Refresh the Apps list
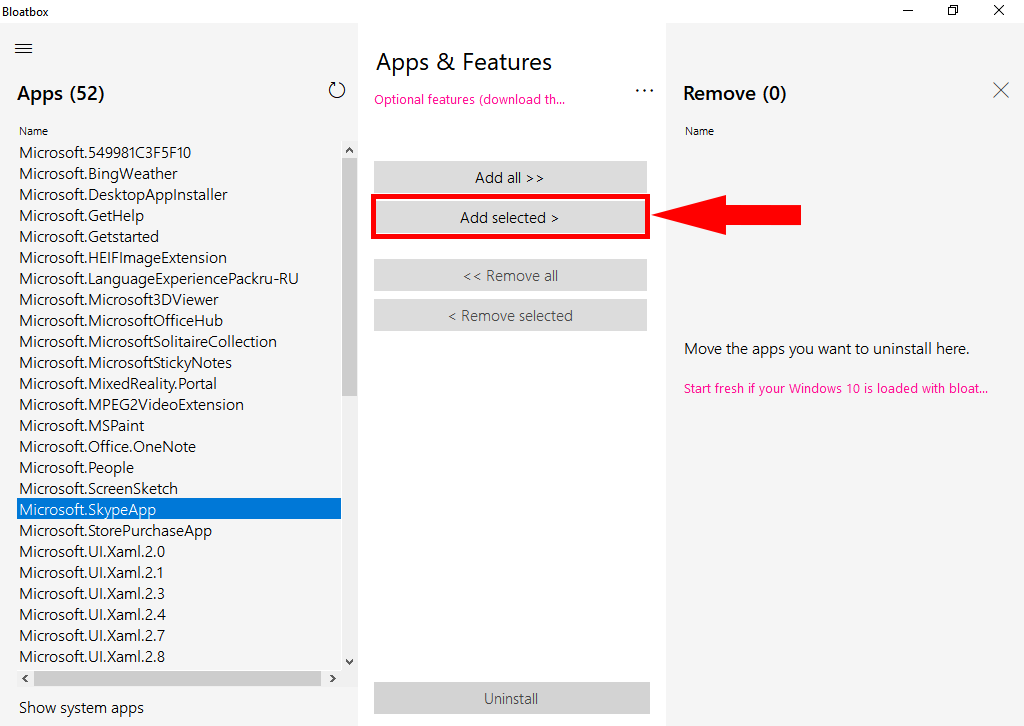 pos(337,91)
